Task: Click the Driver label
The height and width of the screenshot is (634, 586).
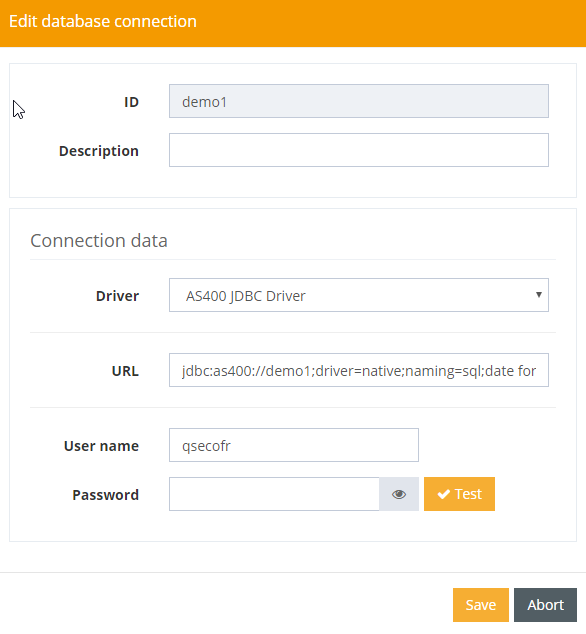Action: pyautogui.click(x=117, y=296)
